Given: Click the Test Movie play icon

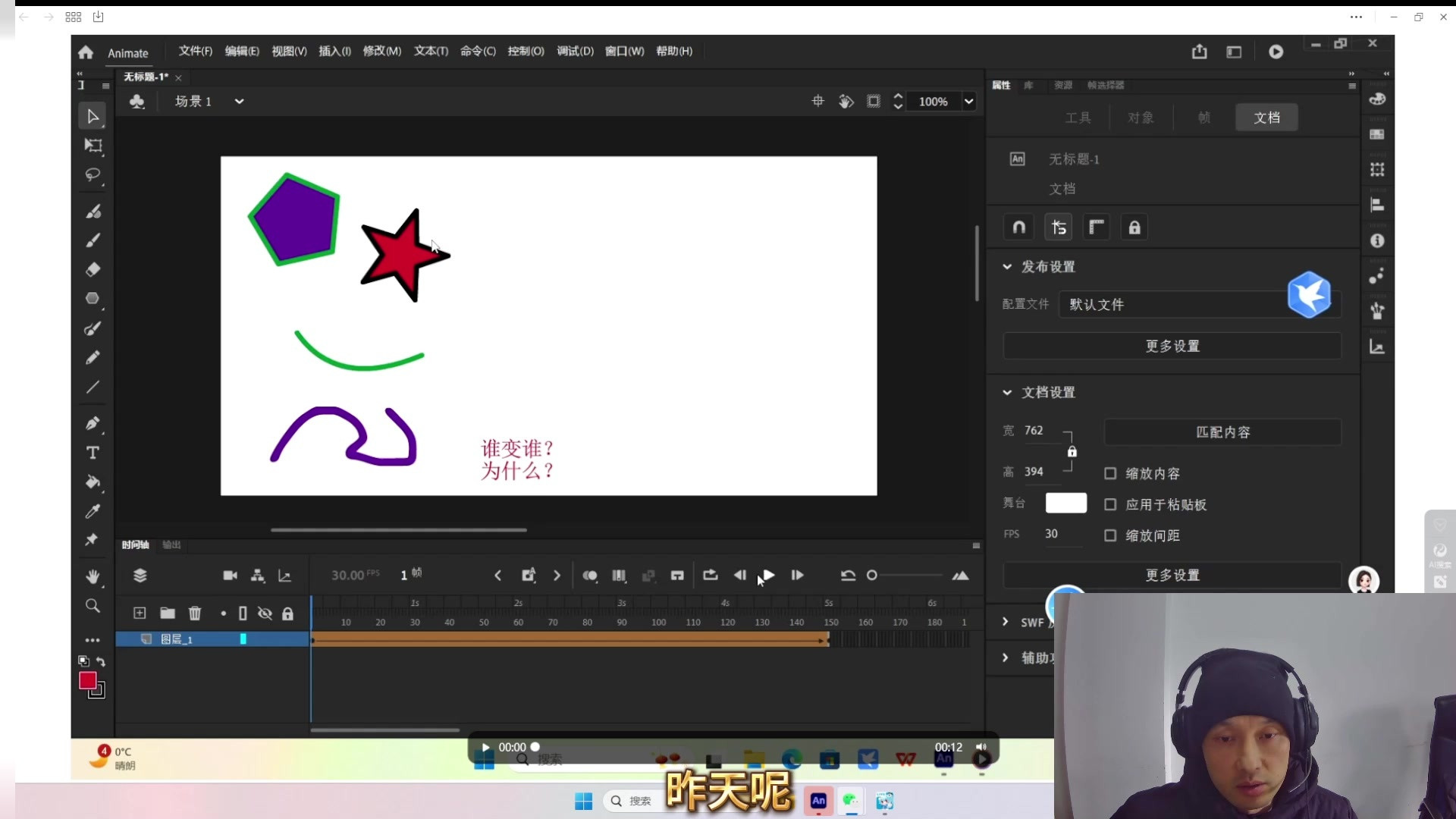Looking at the screenshot, I should click(x=1276, y=52).
